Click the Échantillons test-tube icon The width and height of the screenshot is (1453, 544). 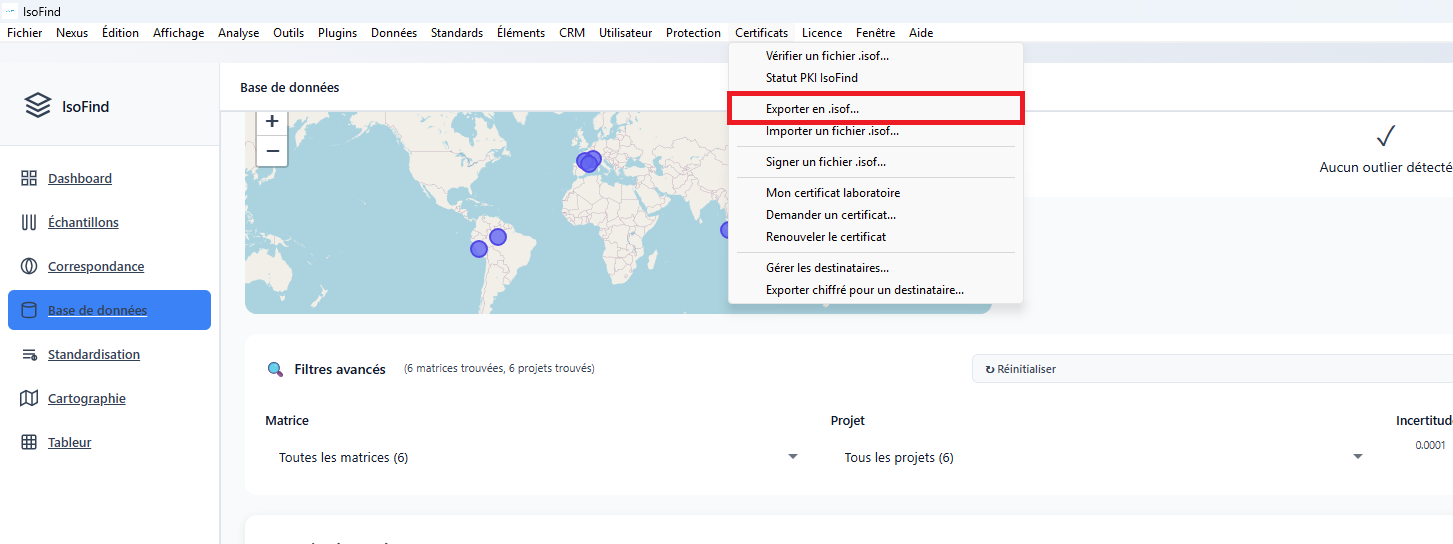pos(29,222)
